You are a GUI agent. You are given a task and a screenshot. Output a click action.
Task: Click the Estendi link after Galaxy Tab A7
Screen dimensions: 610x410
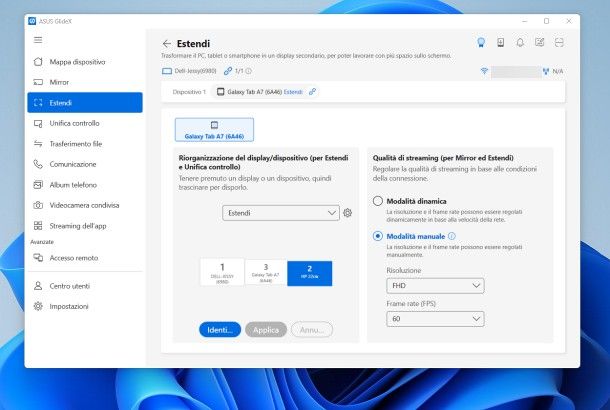[x=293, y=92]
